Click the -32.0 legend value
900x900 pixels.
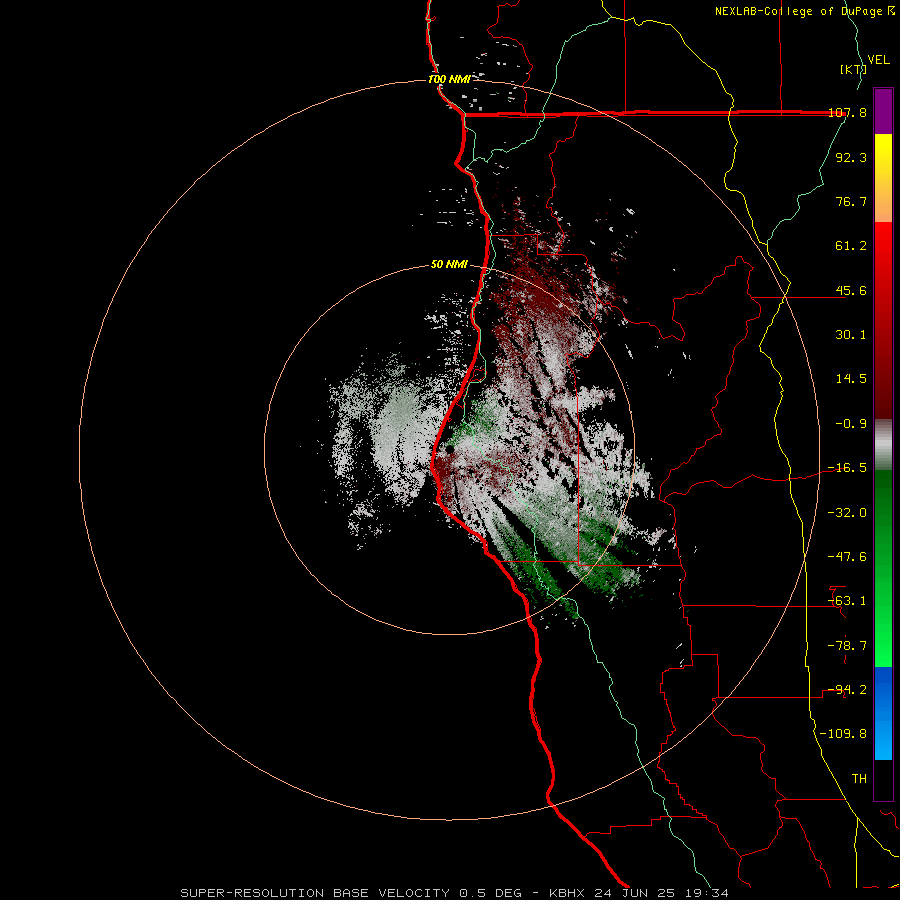click(847, 513)
